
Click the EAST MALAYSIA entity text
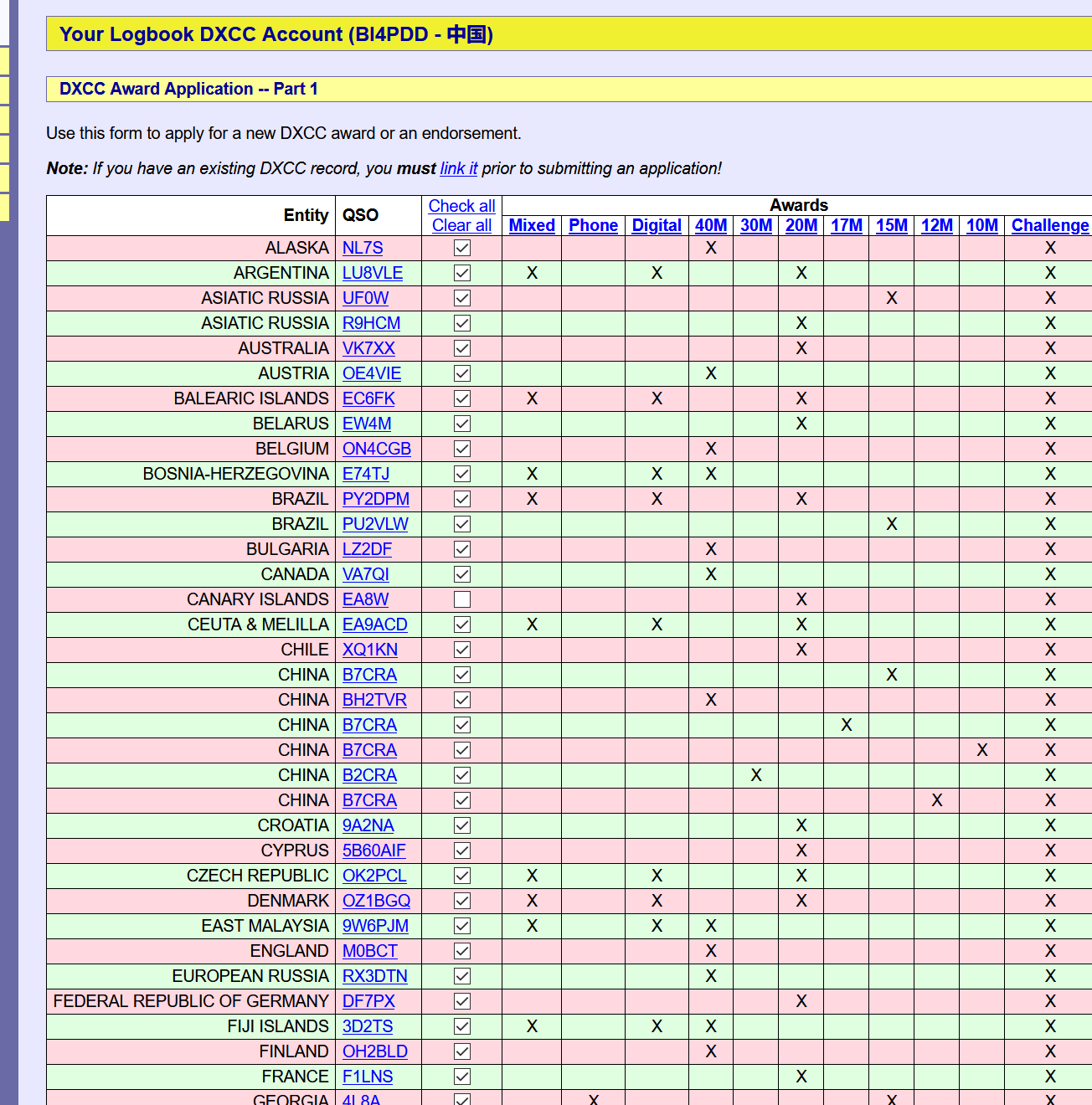265,926
